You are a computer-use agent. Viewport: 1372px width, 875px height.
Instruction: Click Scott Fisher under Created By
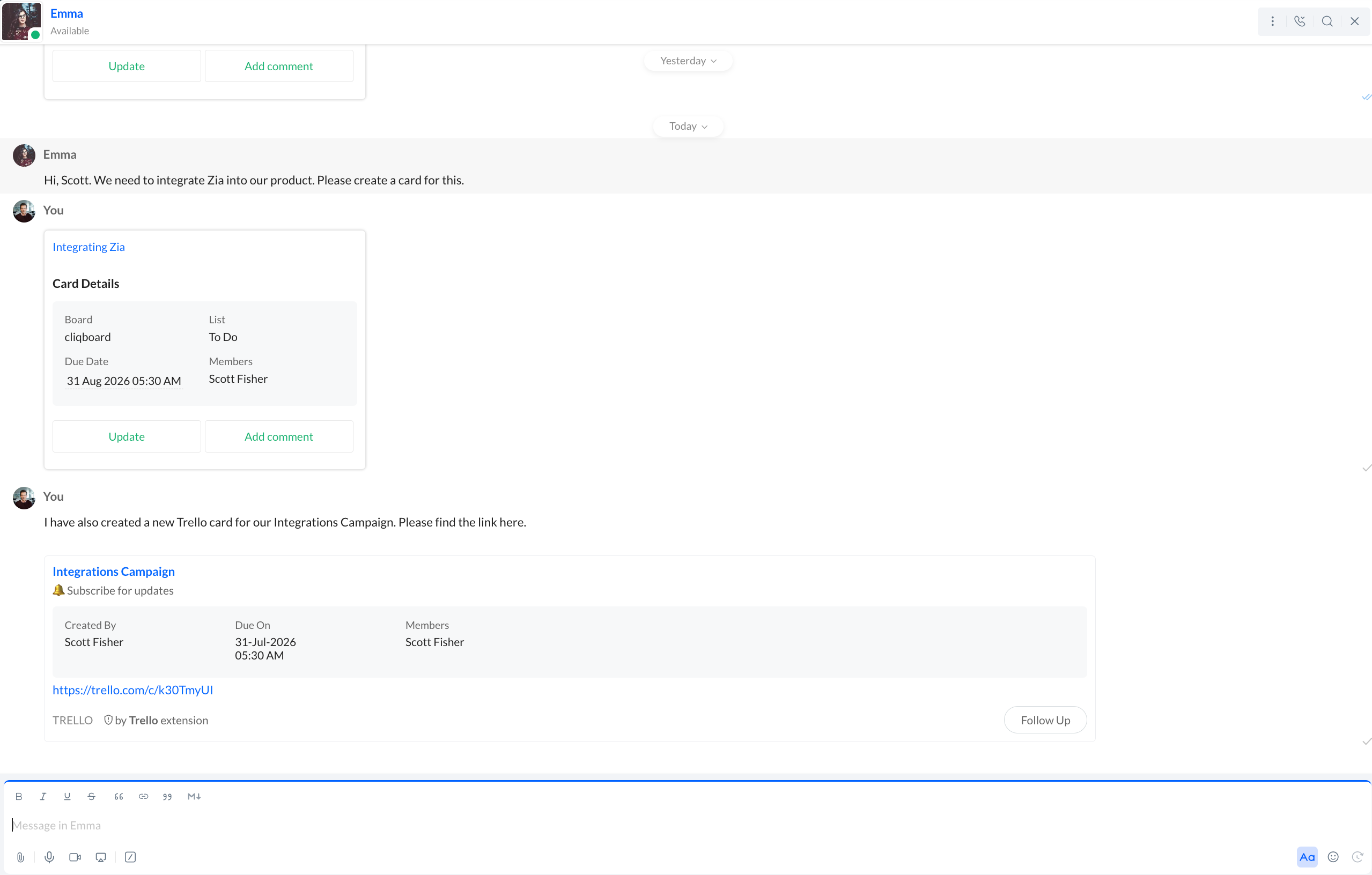pos(93,642)
